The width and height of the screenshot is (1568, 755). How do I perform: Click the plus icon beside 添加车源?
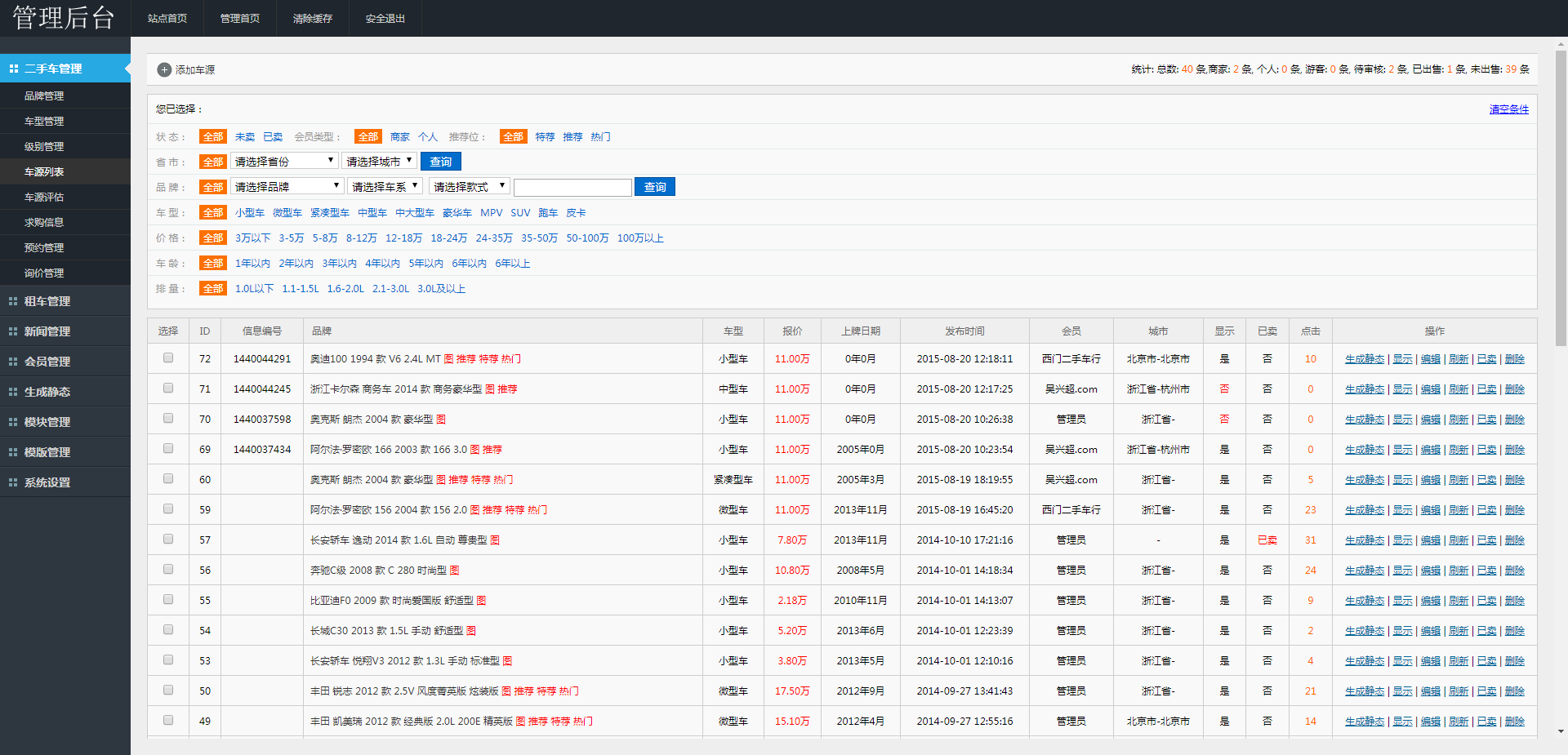click(164, 70)
